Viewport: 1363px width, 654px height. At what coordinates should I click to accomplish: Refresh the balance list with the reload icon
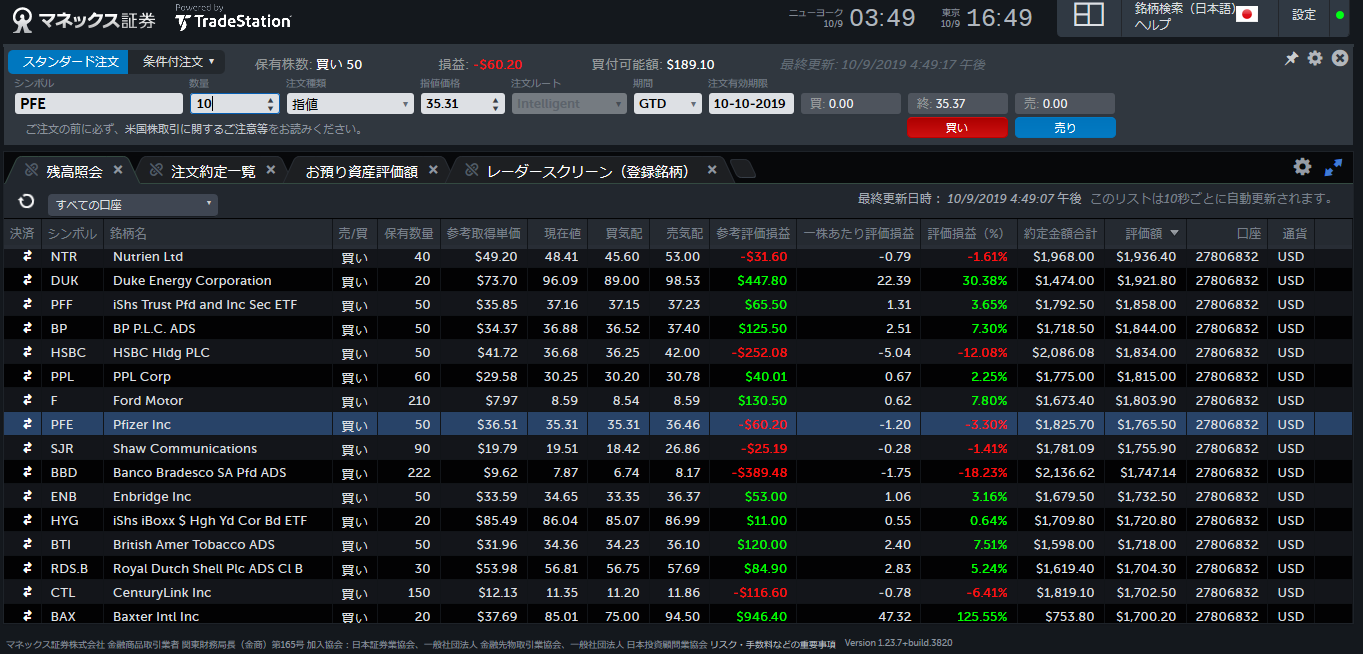(x=26, y=202)
